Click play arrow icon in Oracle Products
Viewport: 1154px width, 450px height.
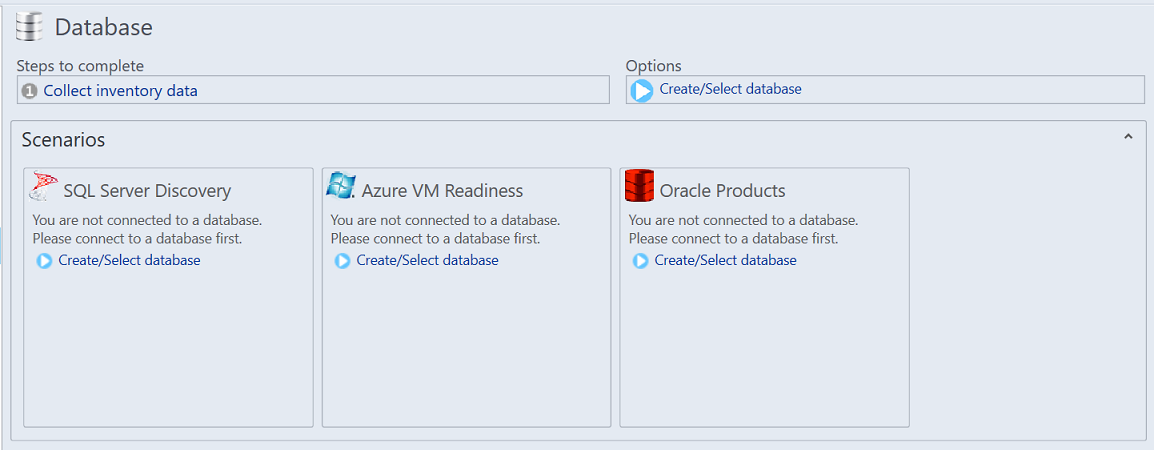click(x=641, y=261)
